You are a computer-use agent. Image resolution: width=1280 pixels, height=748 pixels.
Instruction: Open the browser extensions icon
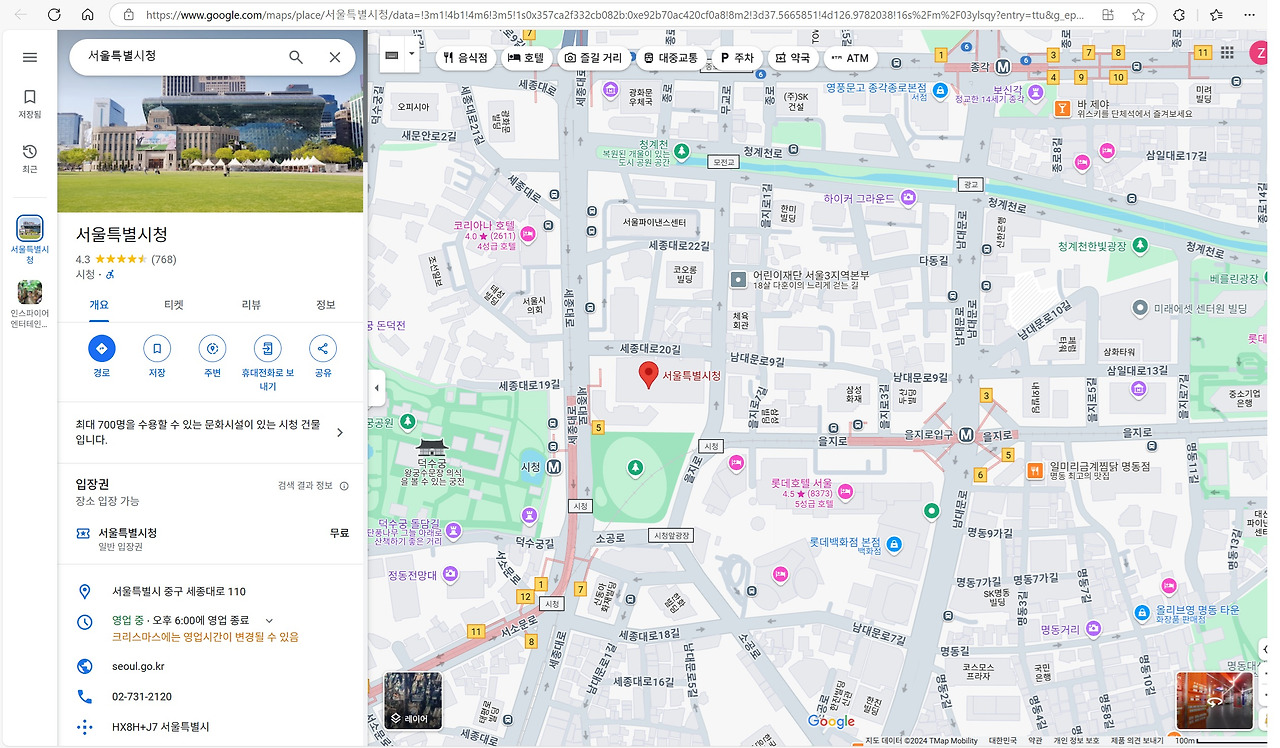pyautogui.click(x=1179, y=15)
